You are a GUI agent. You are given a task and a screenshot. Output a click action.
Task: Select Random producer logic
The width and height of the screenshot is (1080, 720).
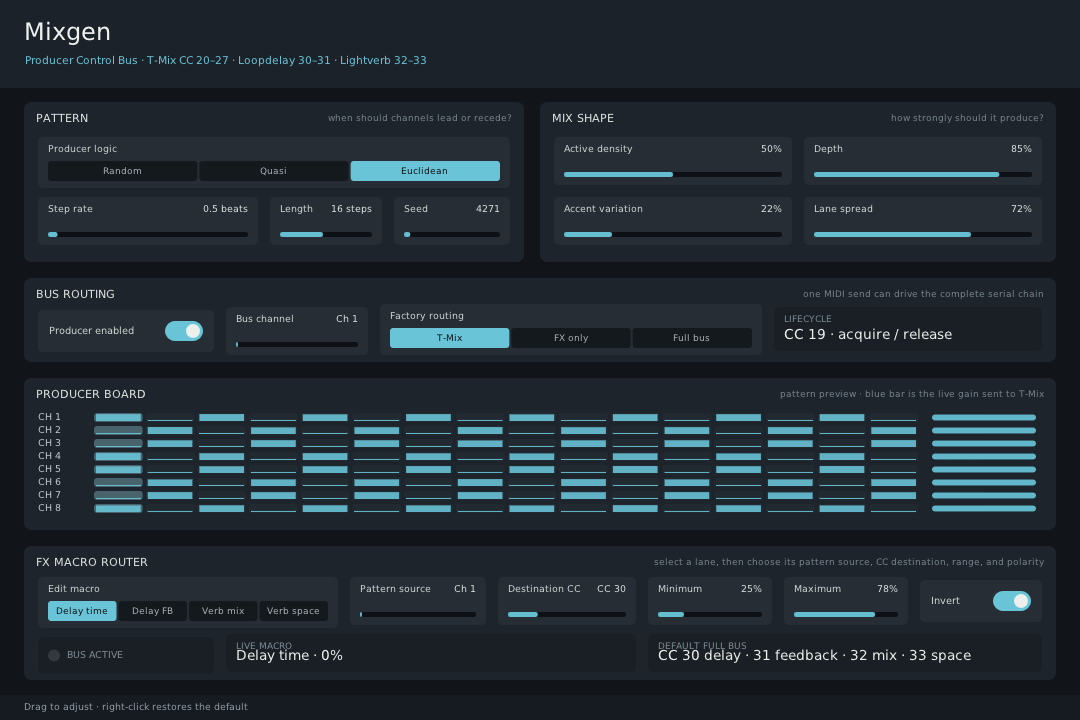pyautogui.click(x=122, y=171)
